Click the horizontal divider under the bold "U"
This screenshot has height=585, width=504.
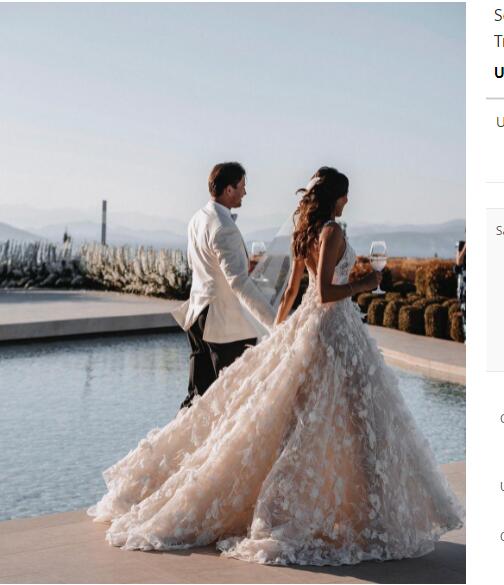point(495,98)
